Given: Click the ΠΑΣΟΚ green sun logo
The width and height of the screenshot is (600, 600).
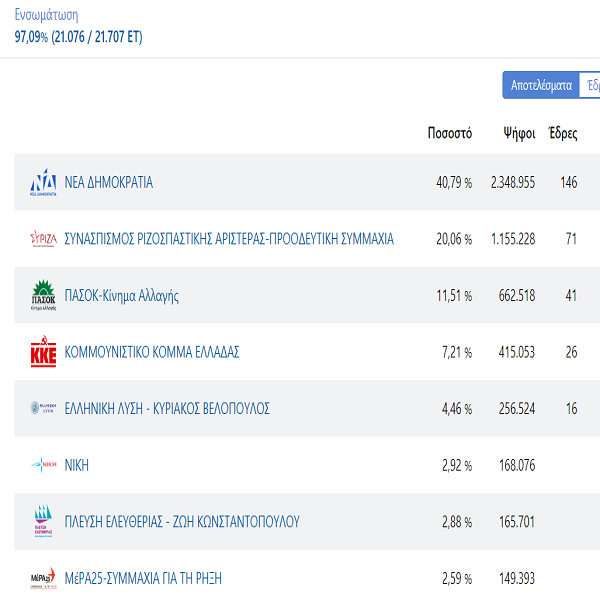Looking at the screenshot, I should click(x=43, y=295).
